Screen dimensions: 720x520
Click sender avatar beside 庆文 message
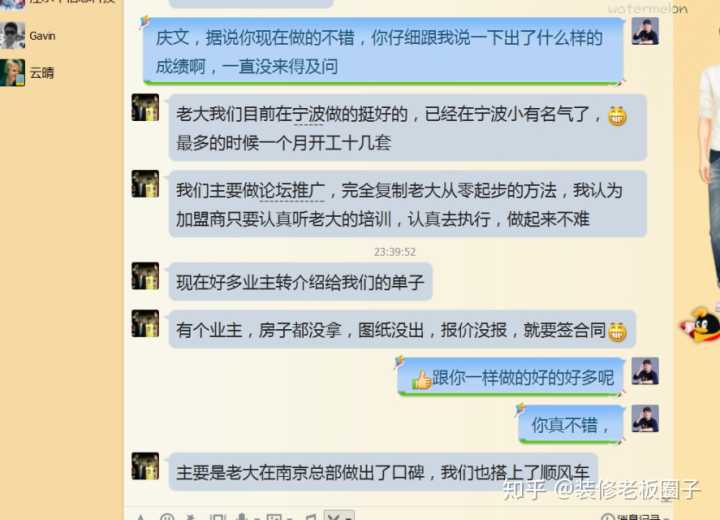[645, 31]
